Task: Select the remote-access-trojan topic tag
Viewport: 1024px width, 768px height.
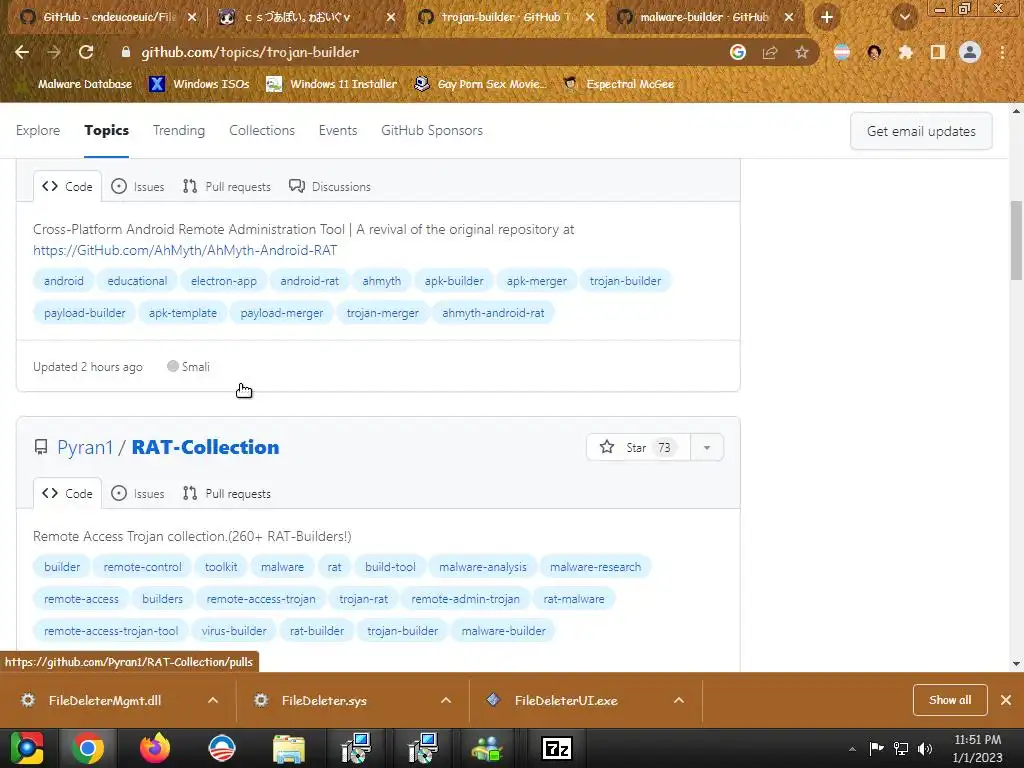Action: click(x=261, y=599)
